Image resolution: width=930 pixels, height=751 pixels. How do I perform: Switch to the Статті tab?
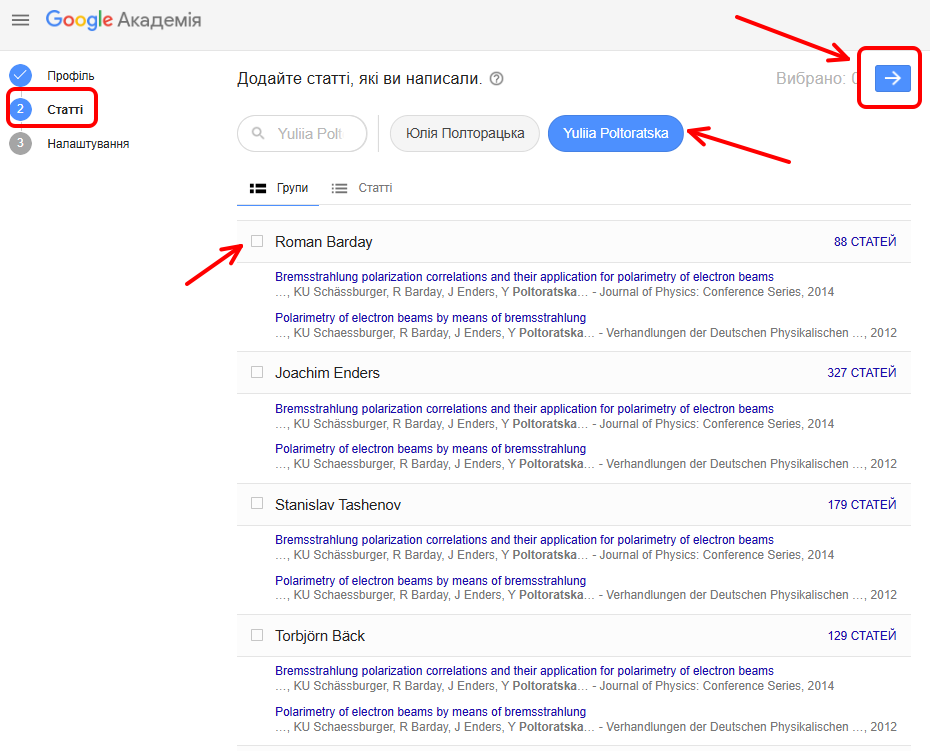pyautogui.click(x=362, y=188)
